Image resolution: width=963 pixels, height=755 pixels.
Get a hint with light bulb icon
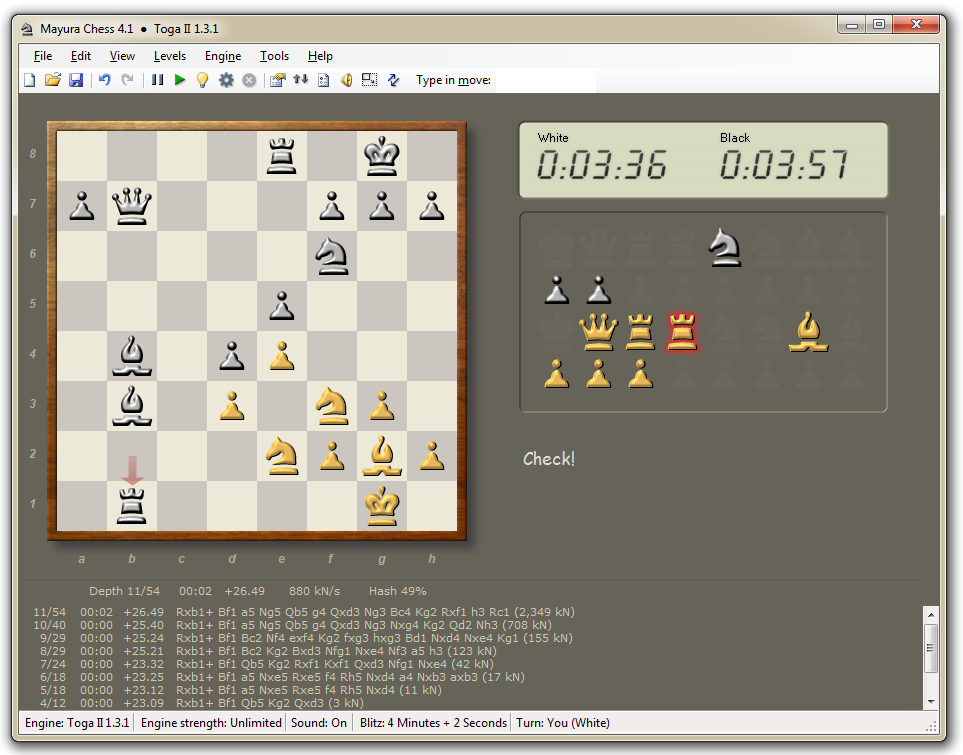pyautogui.click(x=203, y=80)
